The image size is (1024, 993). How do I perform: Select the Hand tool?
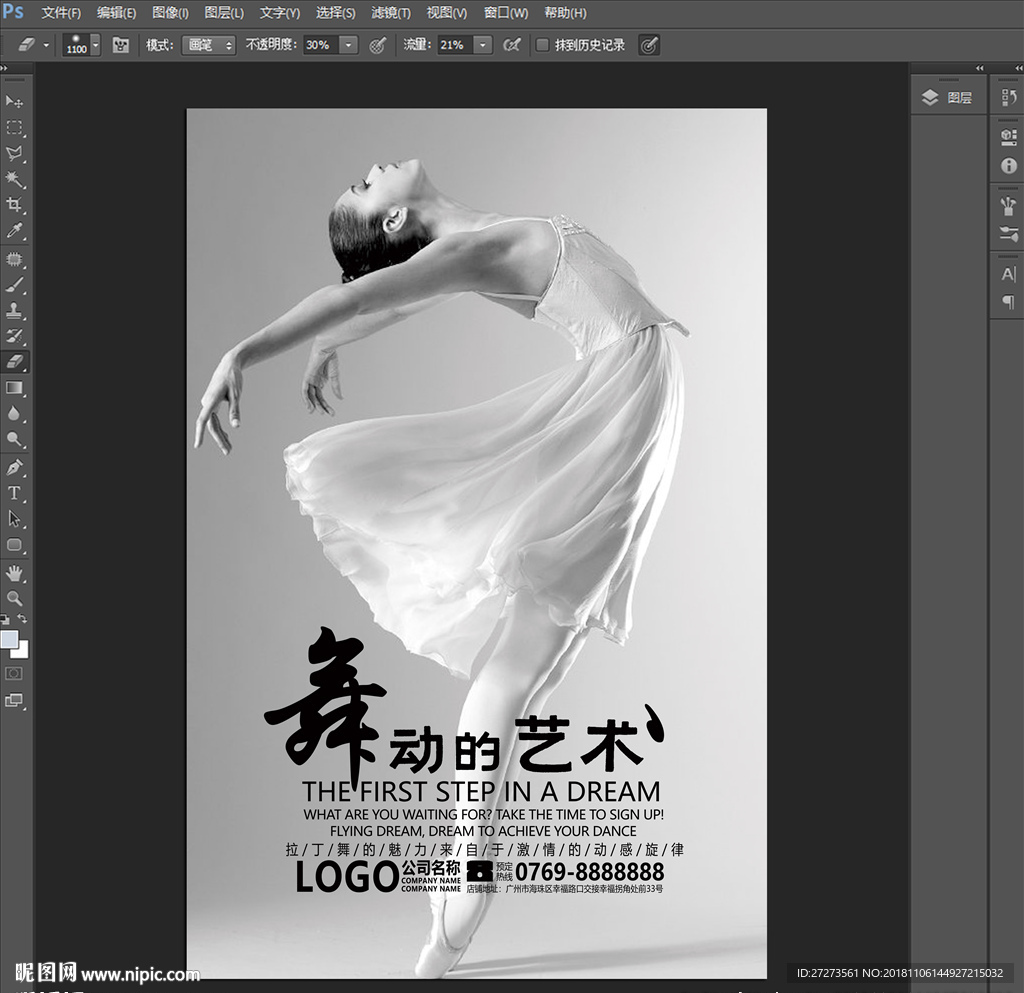click(15, 573)
